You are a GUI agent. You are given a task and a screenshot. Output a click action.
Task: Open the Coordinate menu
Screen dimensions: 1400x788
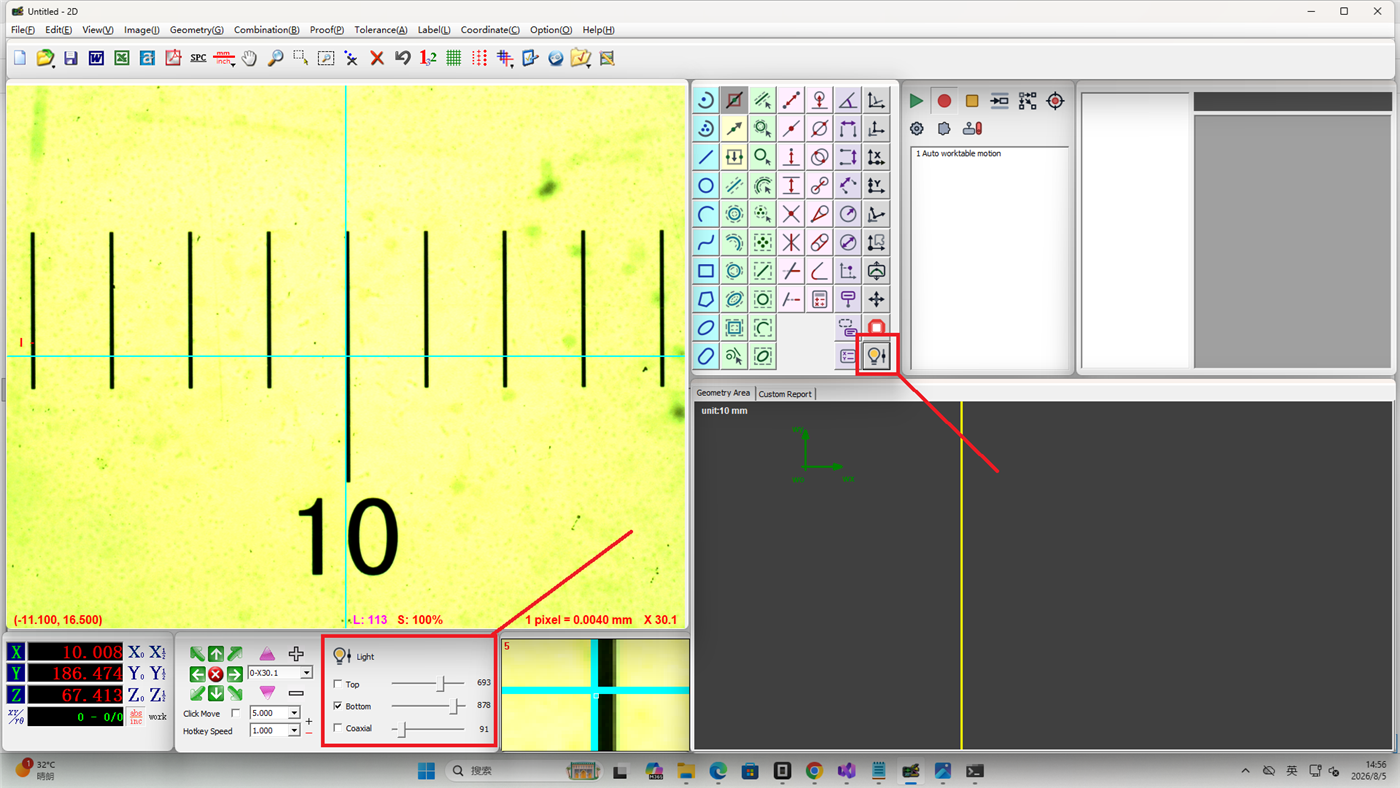(x=490, y=30)
